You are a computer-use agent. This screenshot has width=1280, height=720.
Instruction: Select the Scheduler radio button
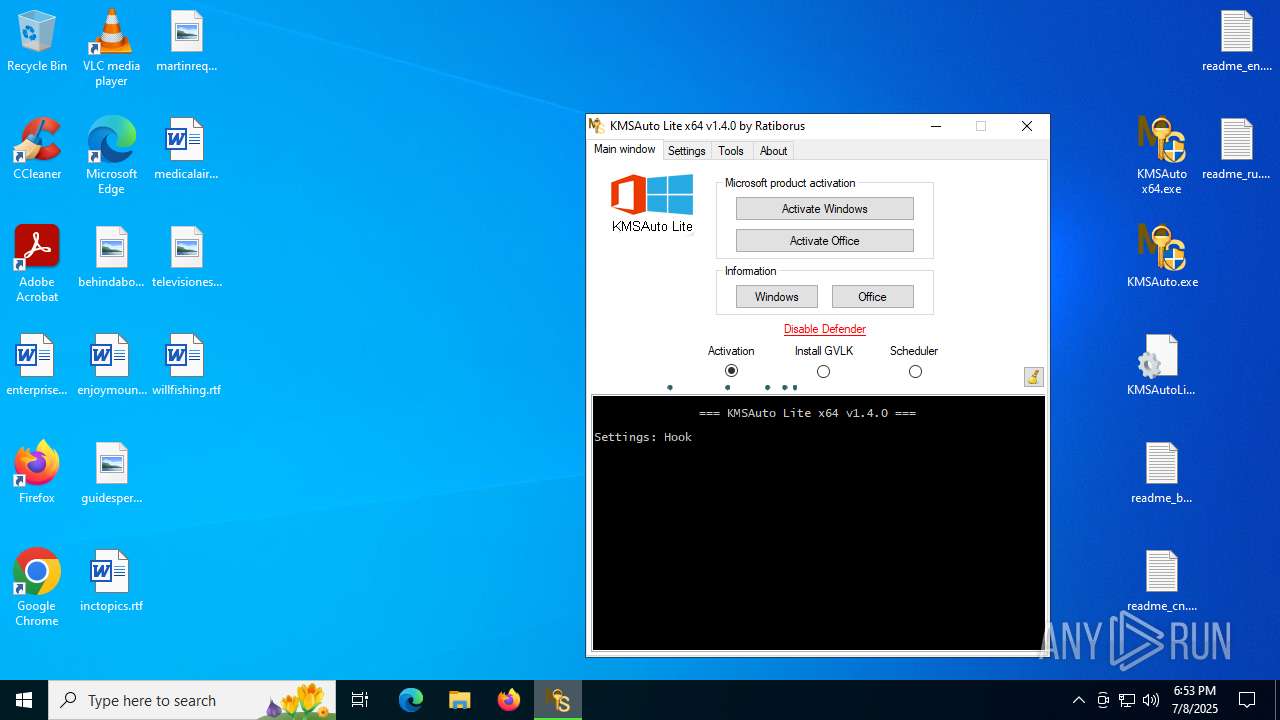point(915,371)
